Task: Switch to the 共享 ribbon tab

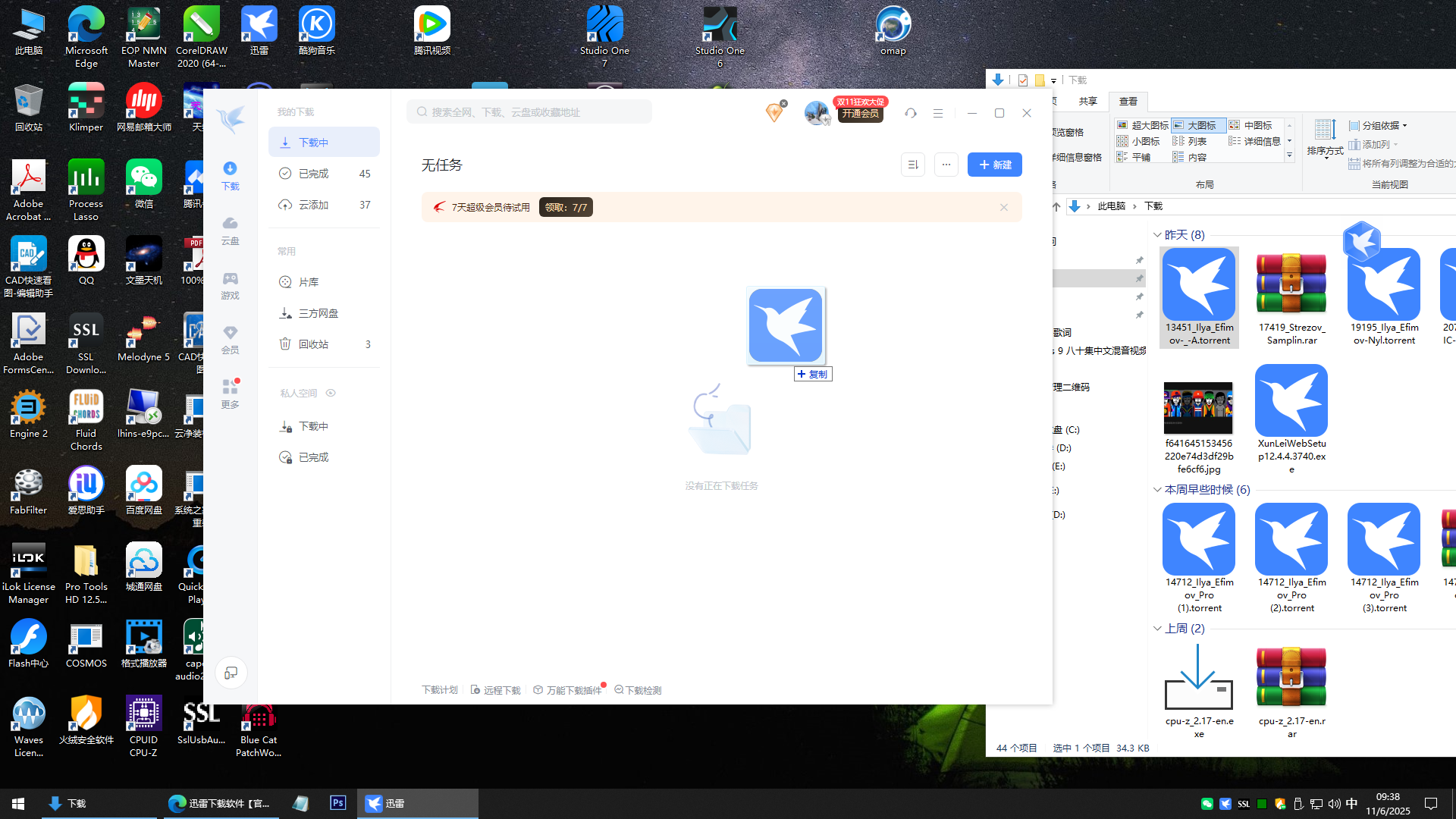Action: (1088, 101)
